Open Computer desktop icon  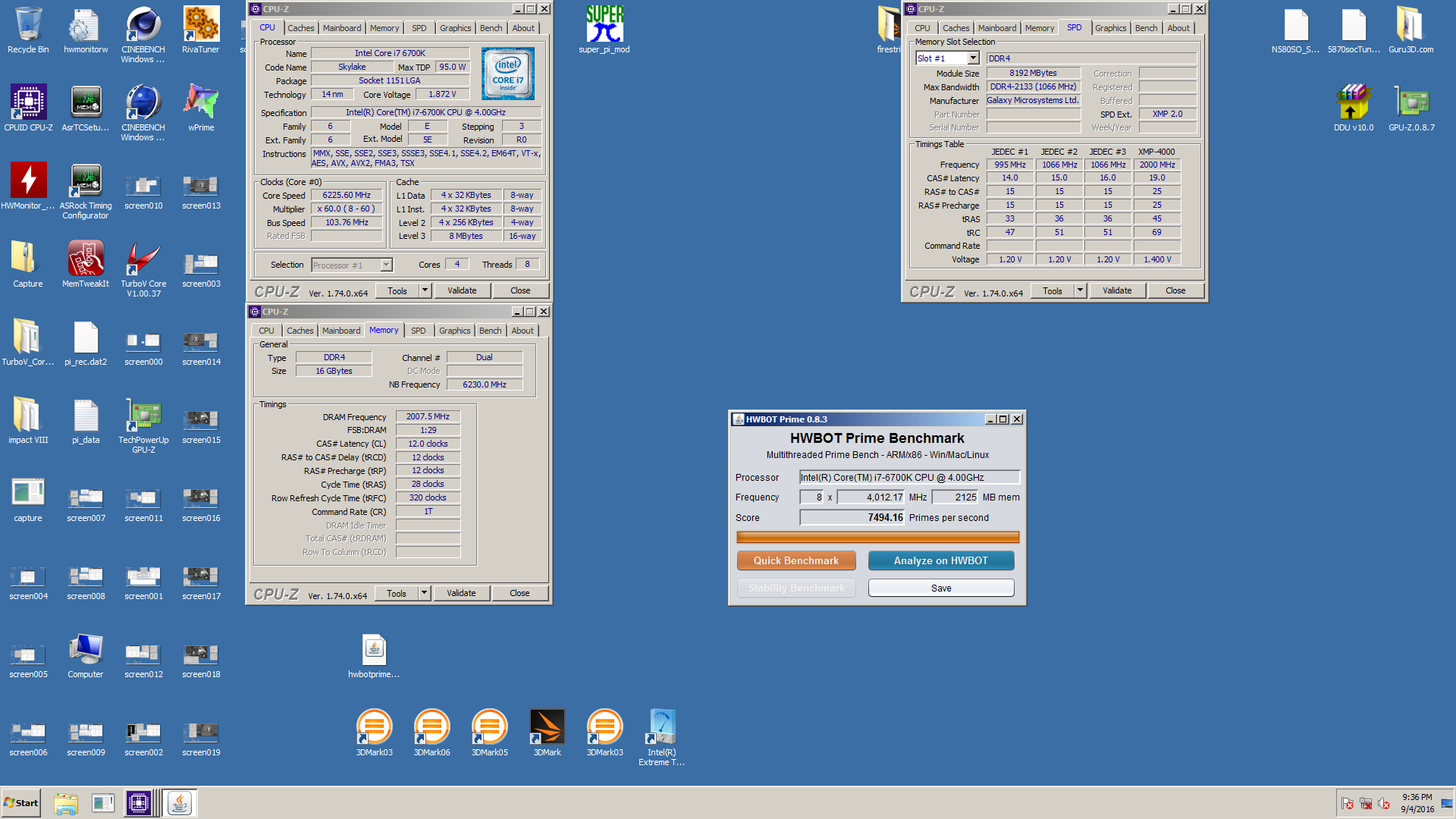coord(86,655)
